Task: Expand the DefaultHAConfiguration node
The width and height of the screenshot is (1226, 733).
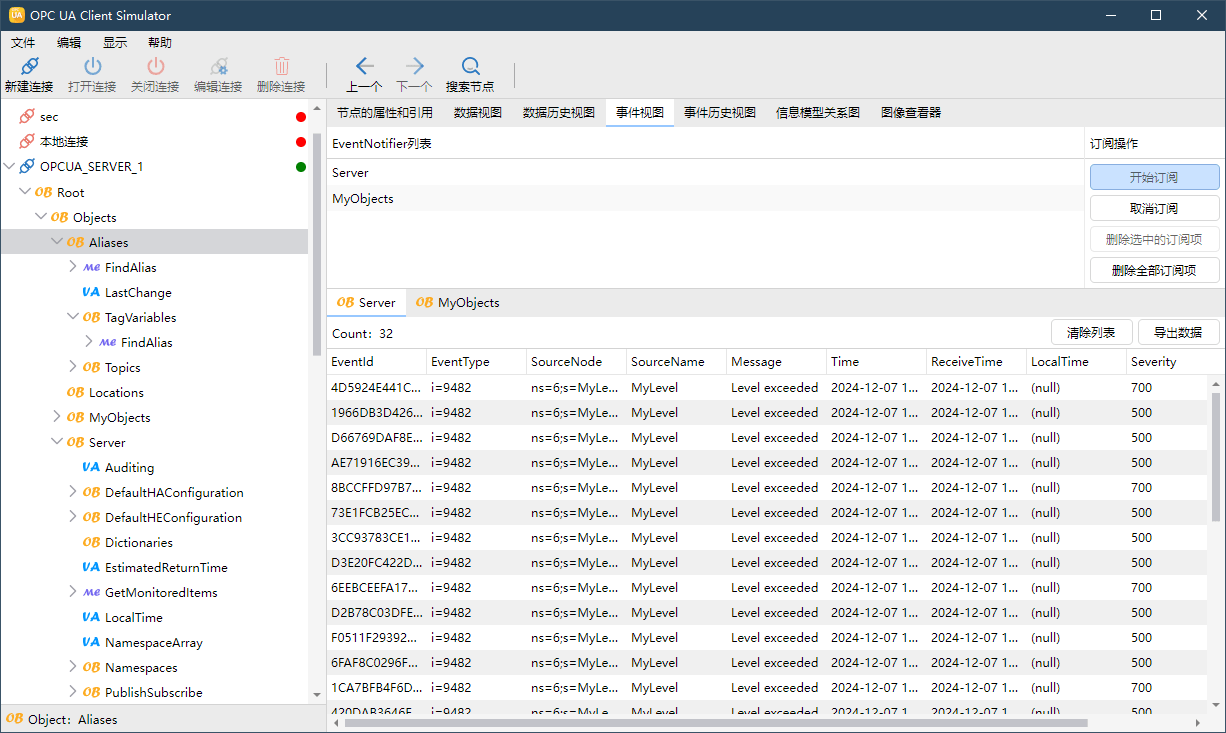Action: tap(73, 492)
